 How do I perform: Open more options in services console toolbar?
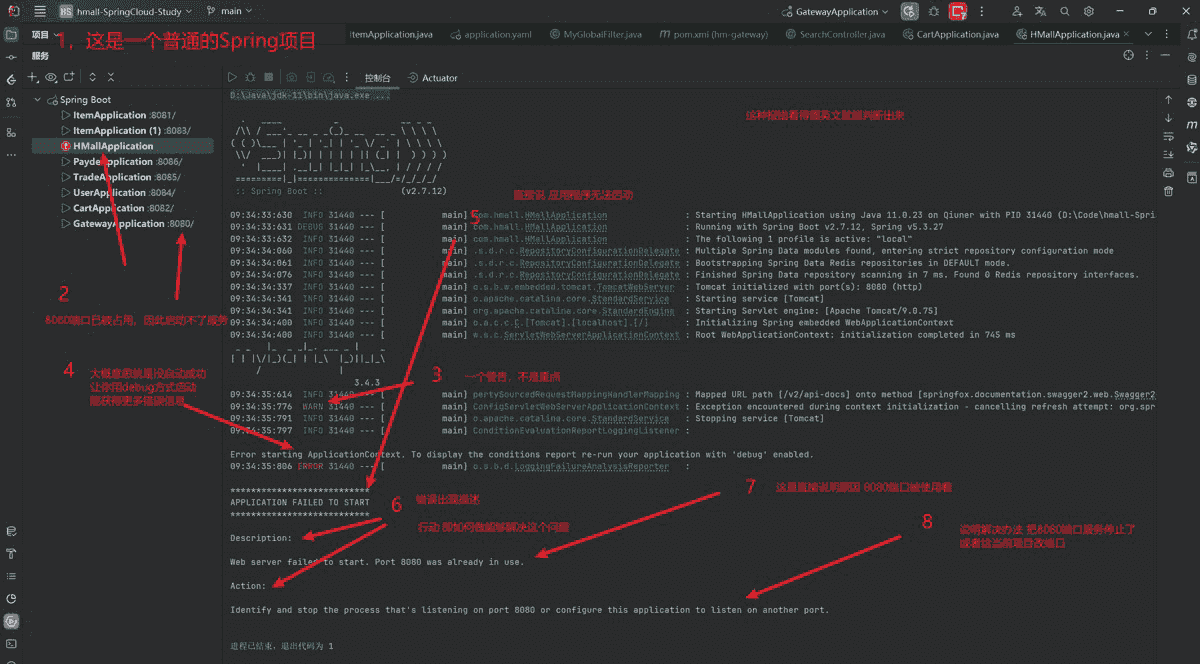pyautogui.click(x=346, y=77)
